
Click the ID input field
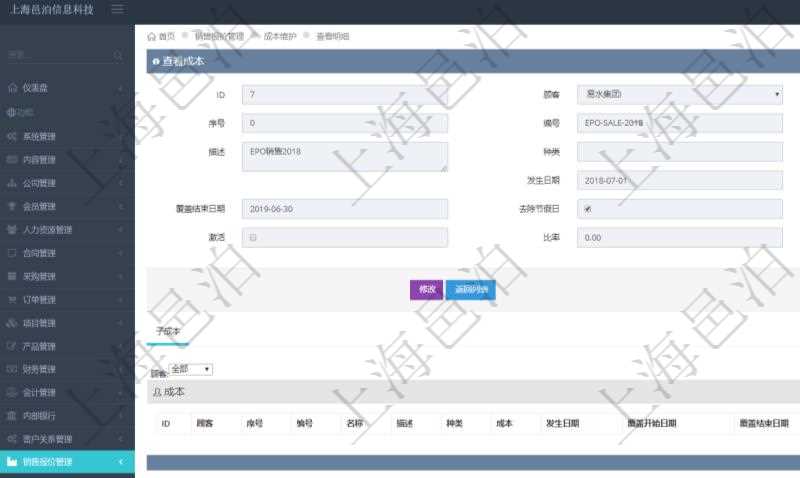click(x=345, y=94)
